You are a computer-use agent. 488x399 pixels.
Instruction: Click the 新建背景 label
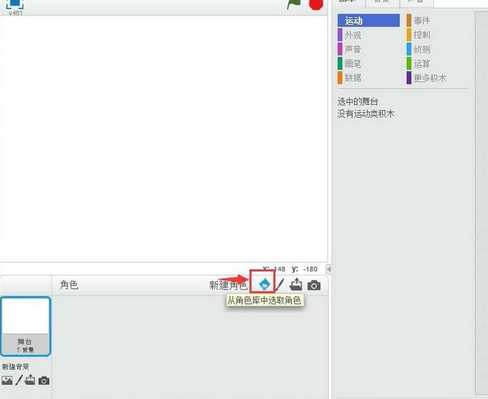coord(16,367)
